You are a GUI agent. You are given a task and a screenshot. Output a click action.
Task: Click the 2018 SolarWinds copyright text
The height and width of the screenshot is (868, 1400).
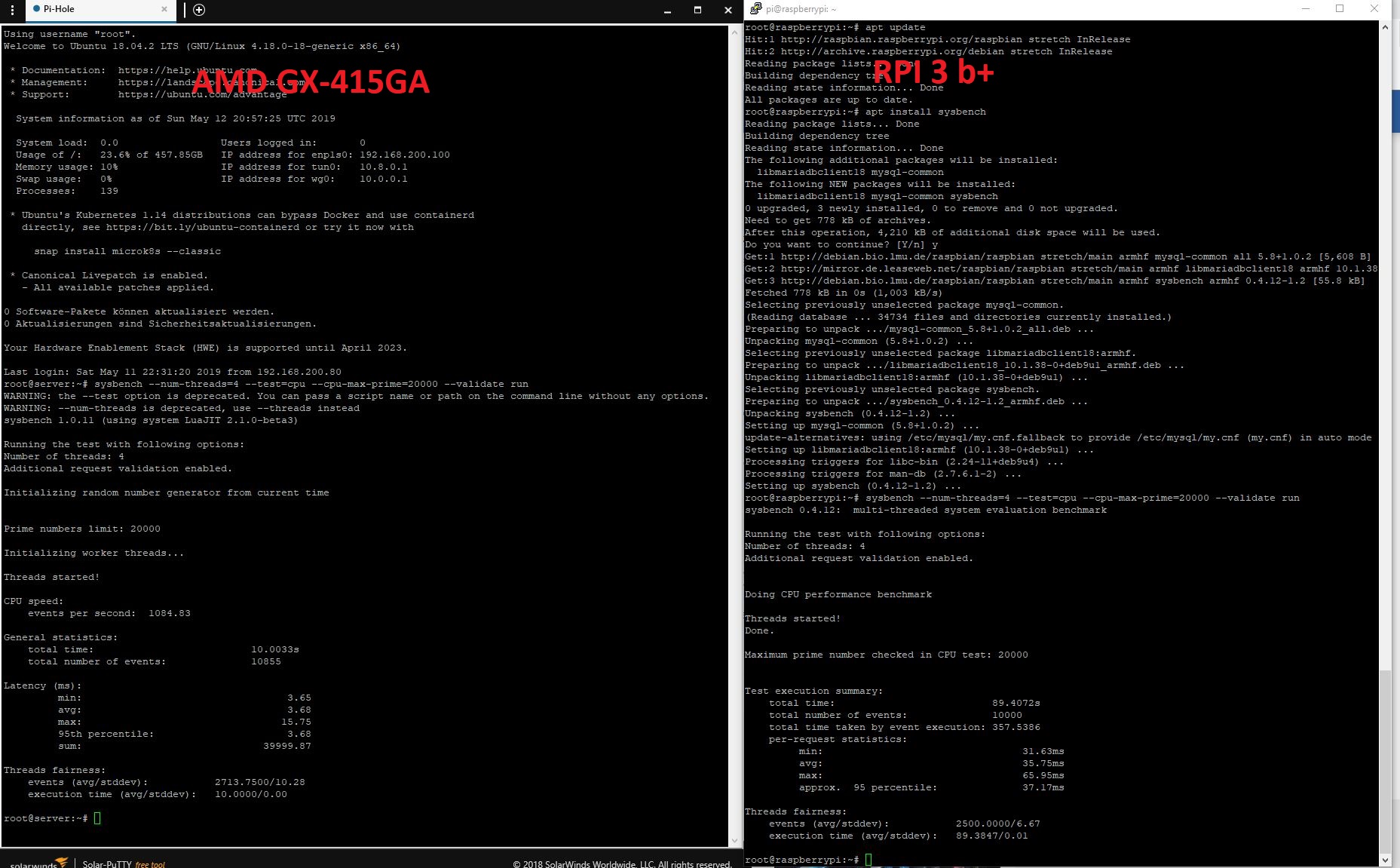tap(622, 864)
